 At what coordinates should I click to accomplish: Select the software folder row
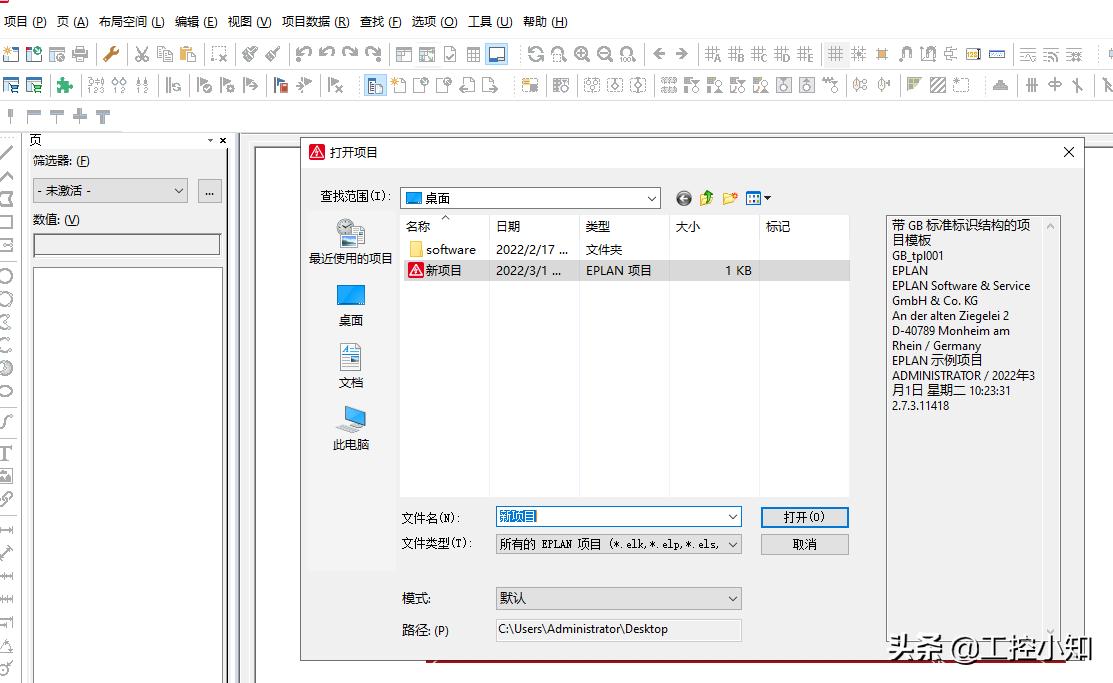626,249
